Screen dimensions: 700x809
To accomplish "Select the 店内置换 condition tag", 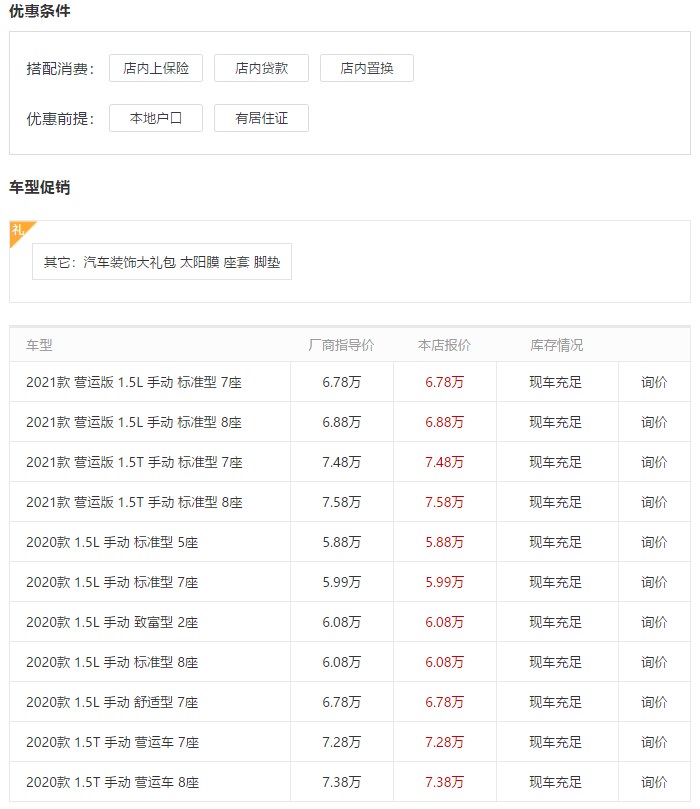I will 367,68.
